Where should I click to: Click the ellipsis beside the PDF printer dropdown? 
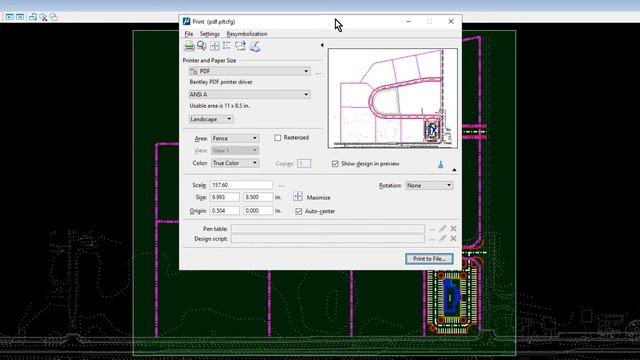[x=318, y=73]
